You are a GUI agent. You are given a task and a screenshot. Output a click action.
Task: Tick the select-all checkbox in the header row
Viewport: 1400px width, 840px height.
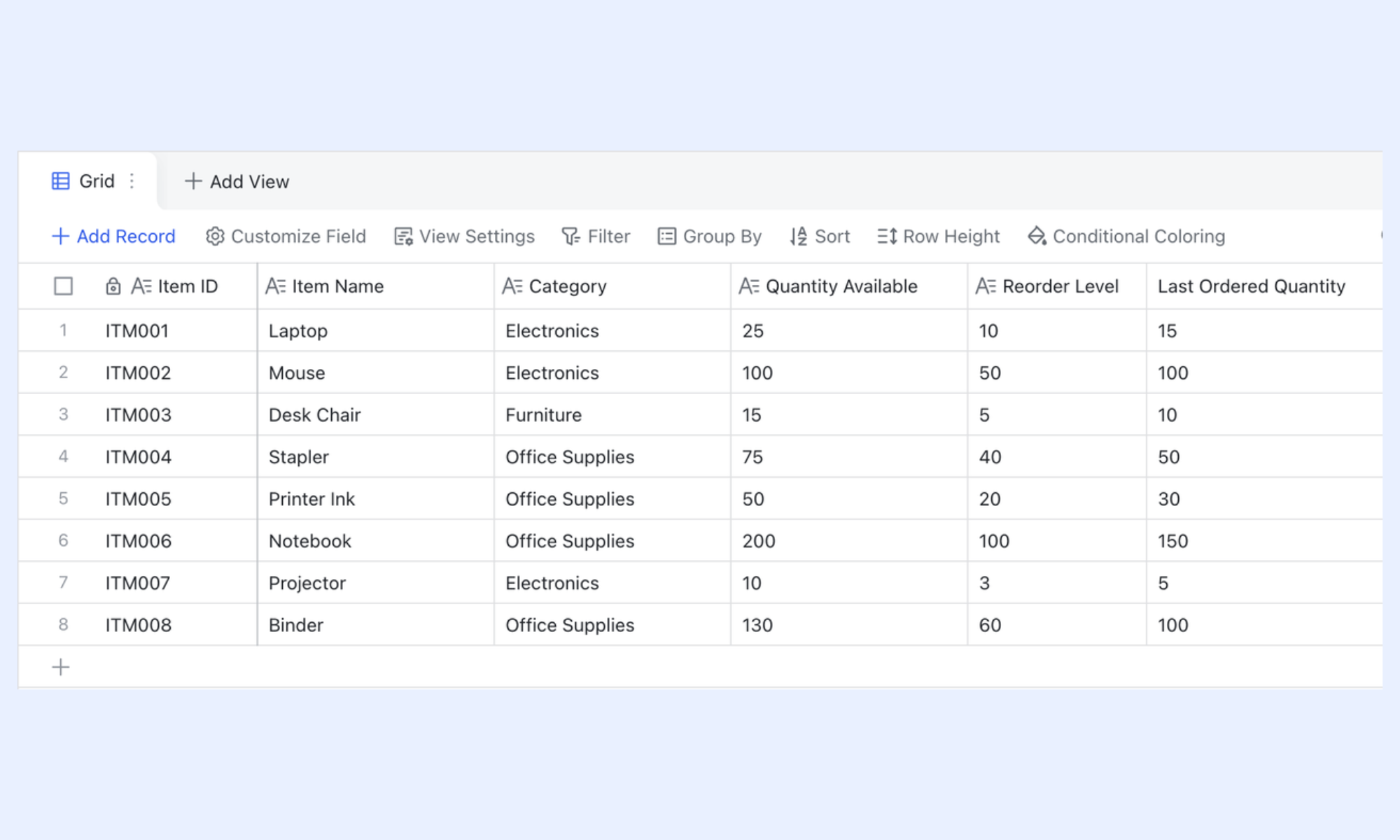point(63,286)
